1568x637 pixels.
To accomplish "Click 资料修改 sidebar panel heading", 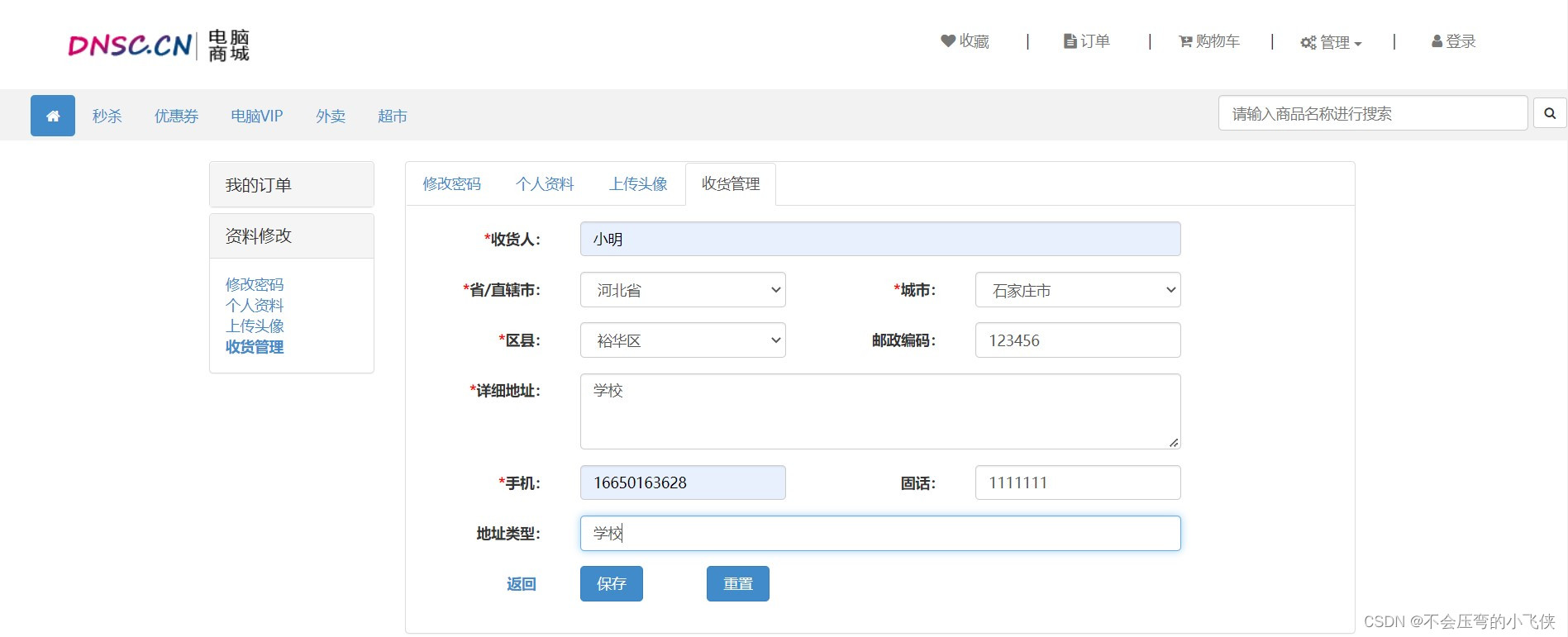I will pyautogui.click(x=292, y=236).
